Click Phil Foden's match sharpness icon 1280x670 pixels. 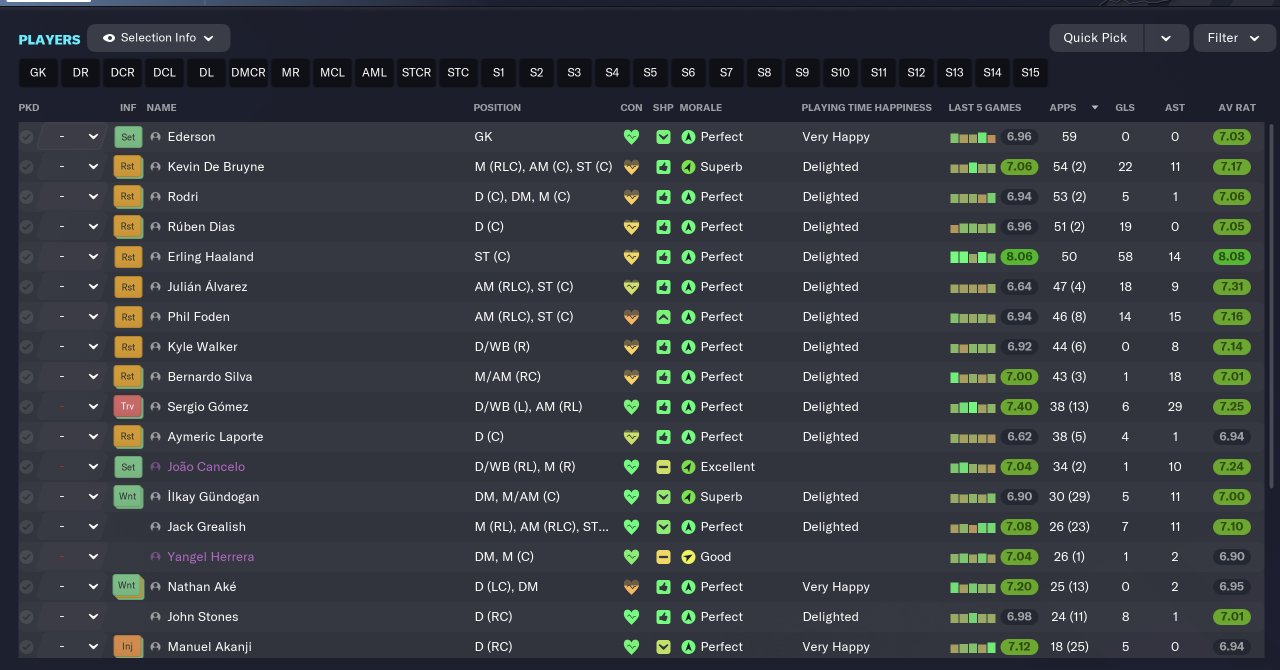click(663, 317)
